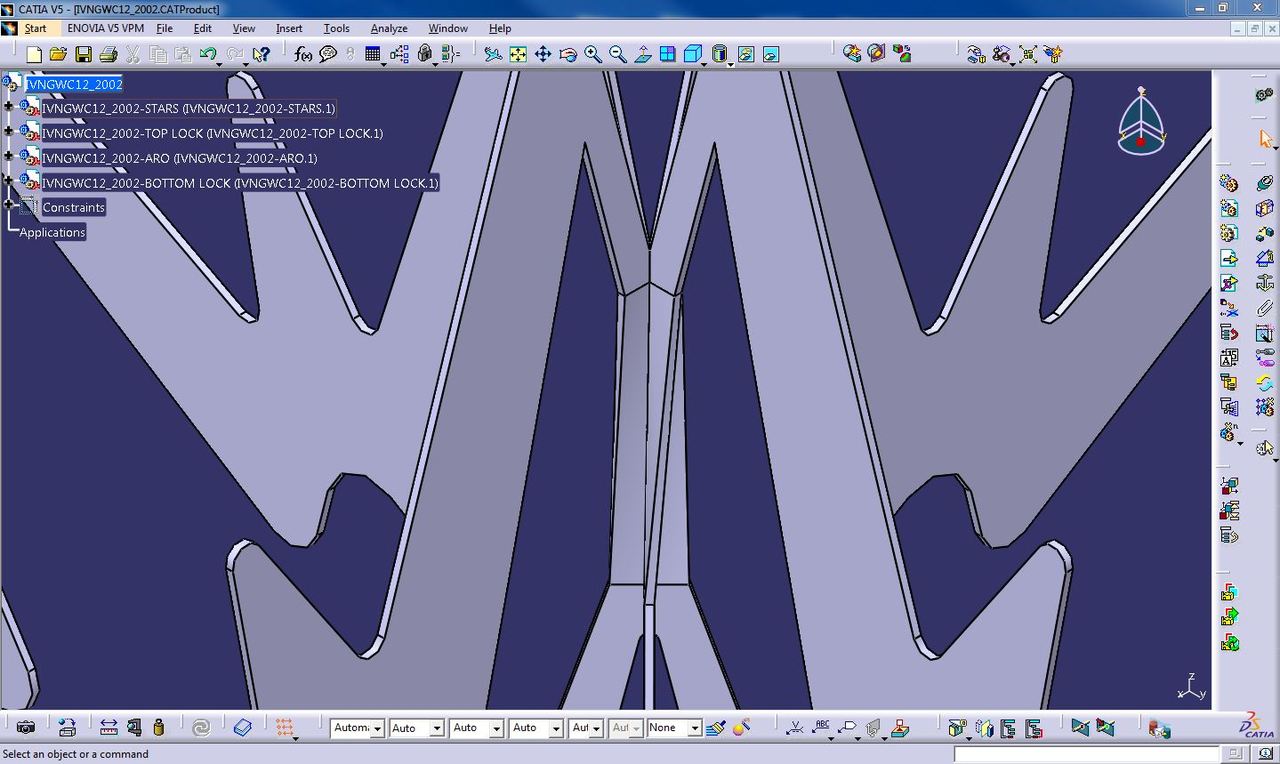Open the first Auto dropdown after the fill color box
Image resolution: width=1280 pixels, height=764 pixels.
[437, 729]
